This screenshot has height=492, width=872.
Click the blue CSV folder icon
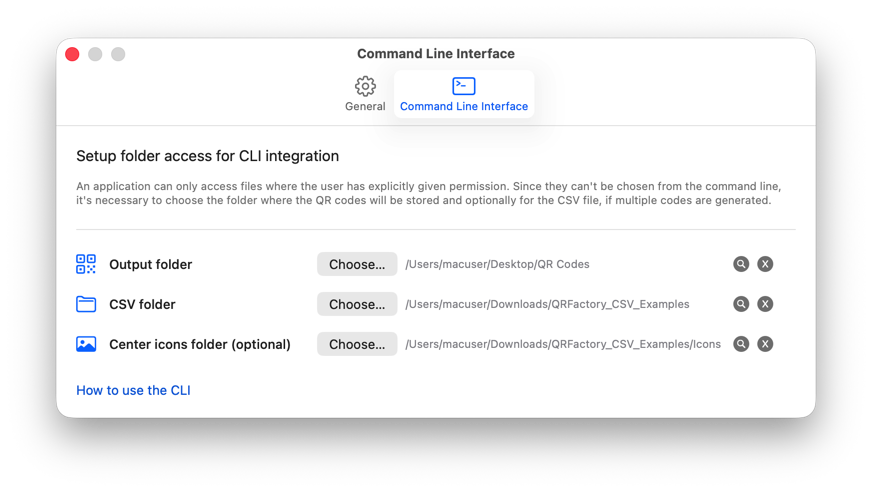click(x=86, y=304)
